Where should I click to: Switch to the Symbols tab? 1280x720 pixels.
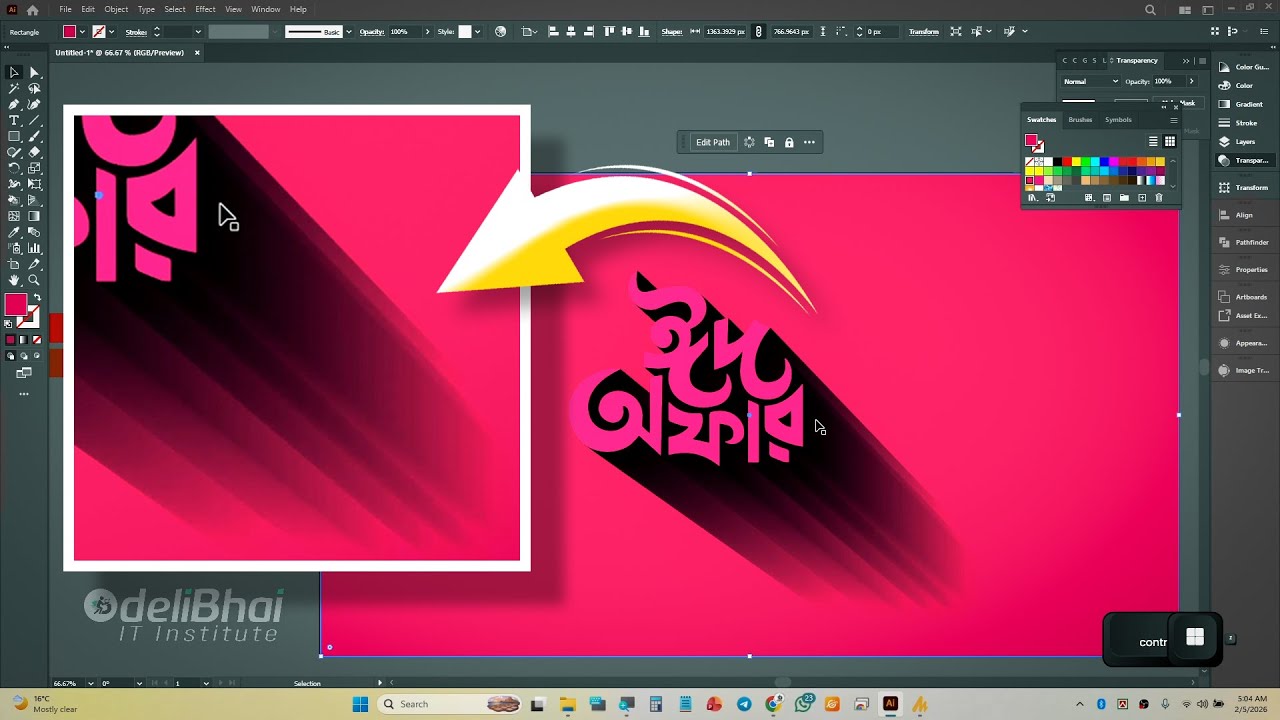pos(1118,120)
